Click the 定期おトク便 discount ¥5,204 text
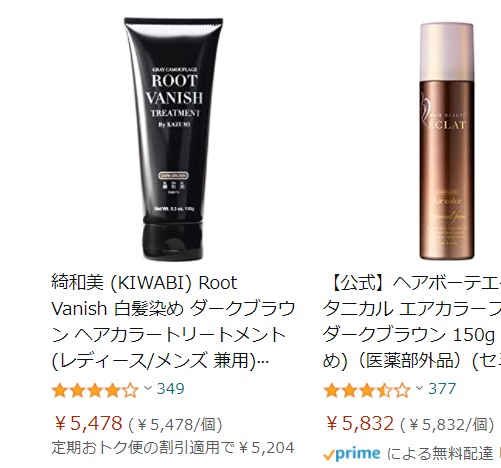 pos(173,448)
